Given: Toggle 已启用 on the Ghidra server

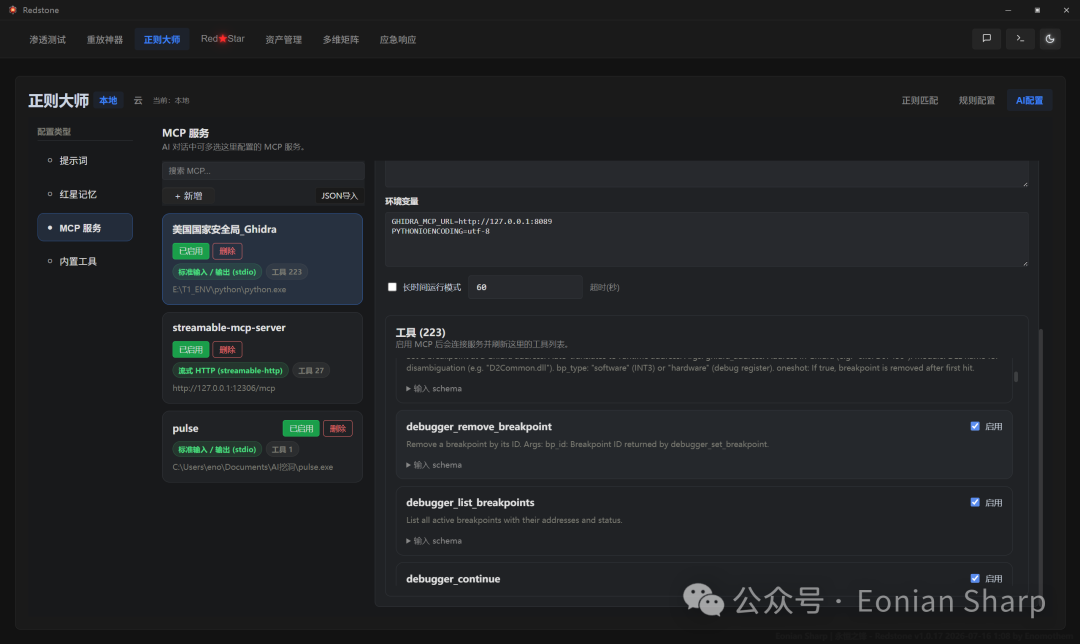Looking at the screenshot, I should [191, 251].
